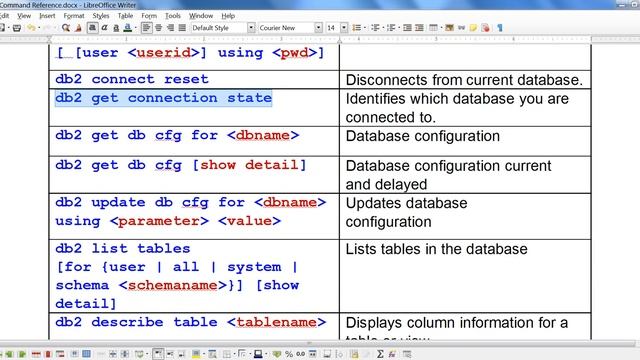Viewport: 640px width, 360px height.
Task: Click the Optimize Size icon in table toolbar
Action: [x=139, y=354]
